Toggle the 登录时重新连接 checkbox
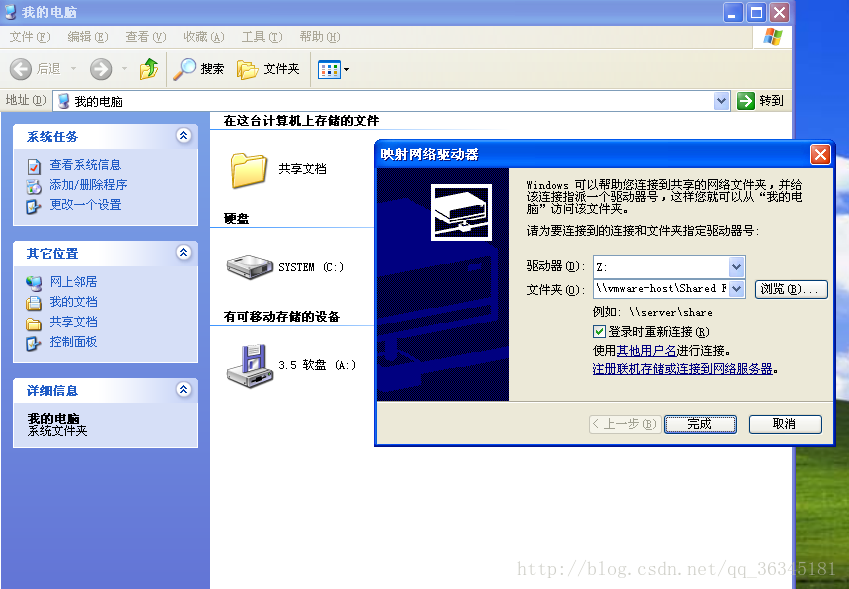Image resolution: width=849 pixels, height=589 pixels. pos(599,331)
